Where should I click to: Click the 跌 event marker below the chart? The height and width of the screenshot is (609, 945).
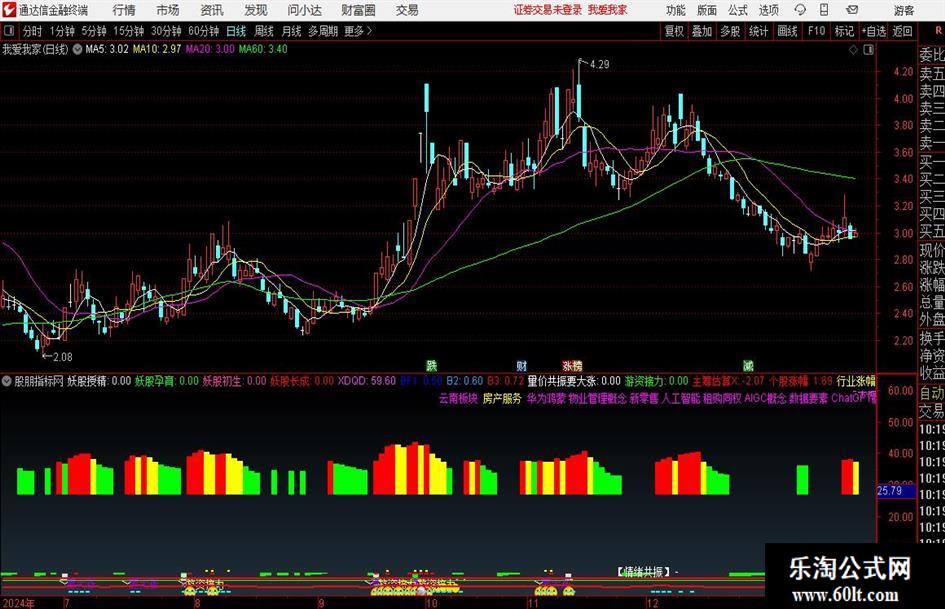pos(432,365)
